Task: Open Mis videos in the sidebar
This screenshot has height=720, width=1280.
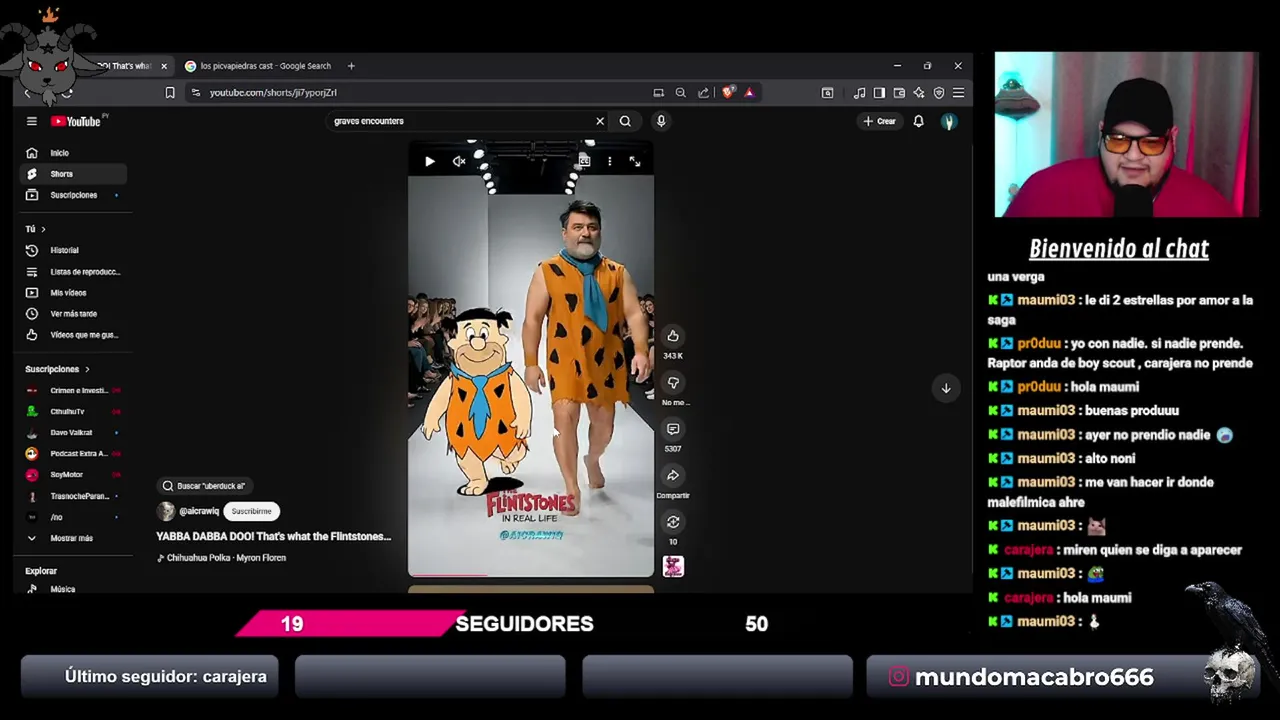Action: [x=72, y=293]
